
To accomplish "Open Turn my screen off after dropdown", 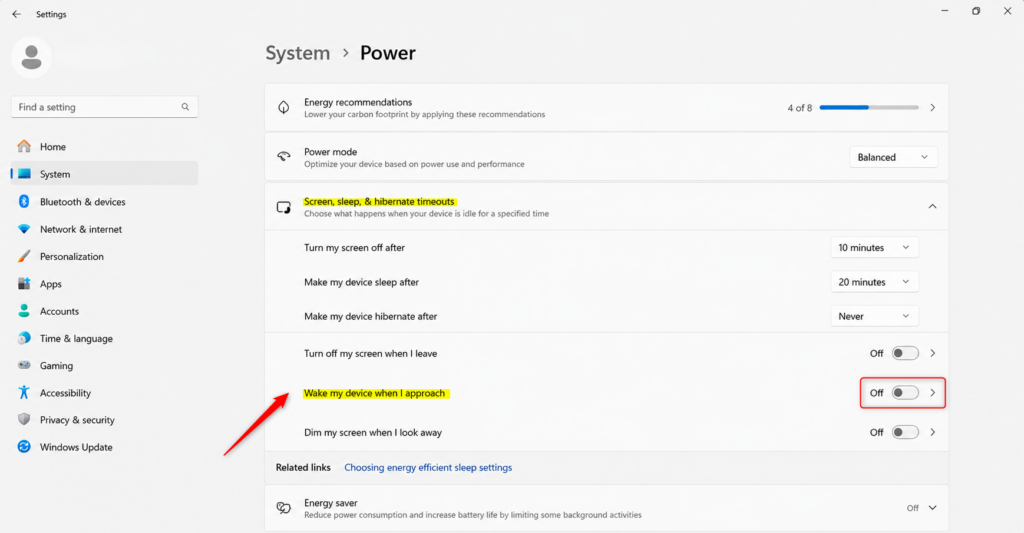I will (x=874, y=248).
